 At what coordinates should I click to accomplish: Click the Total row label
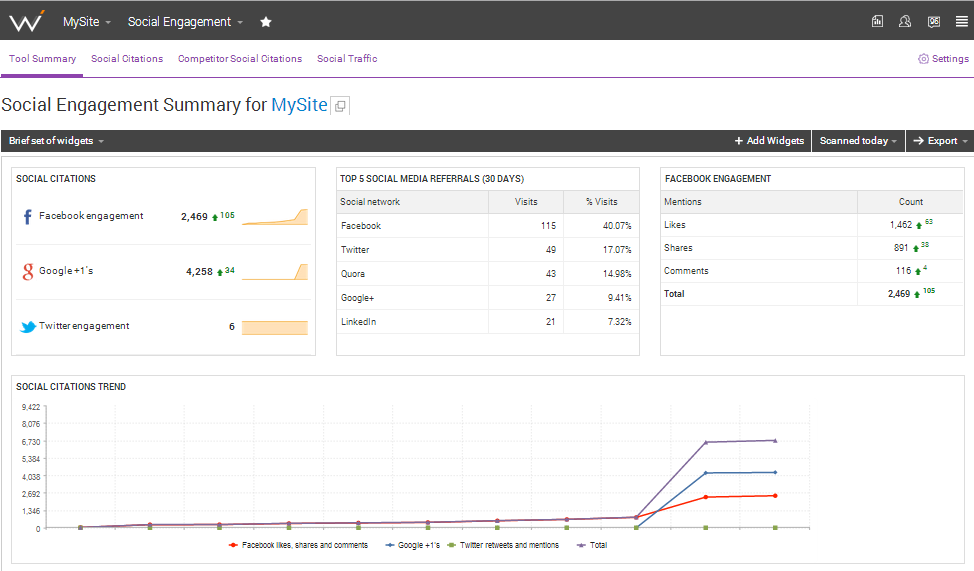[x=674, y=294]
